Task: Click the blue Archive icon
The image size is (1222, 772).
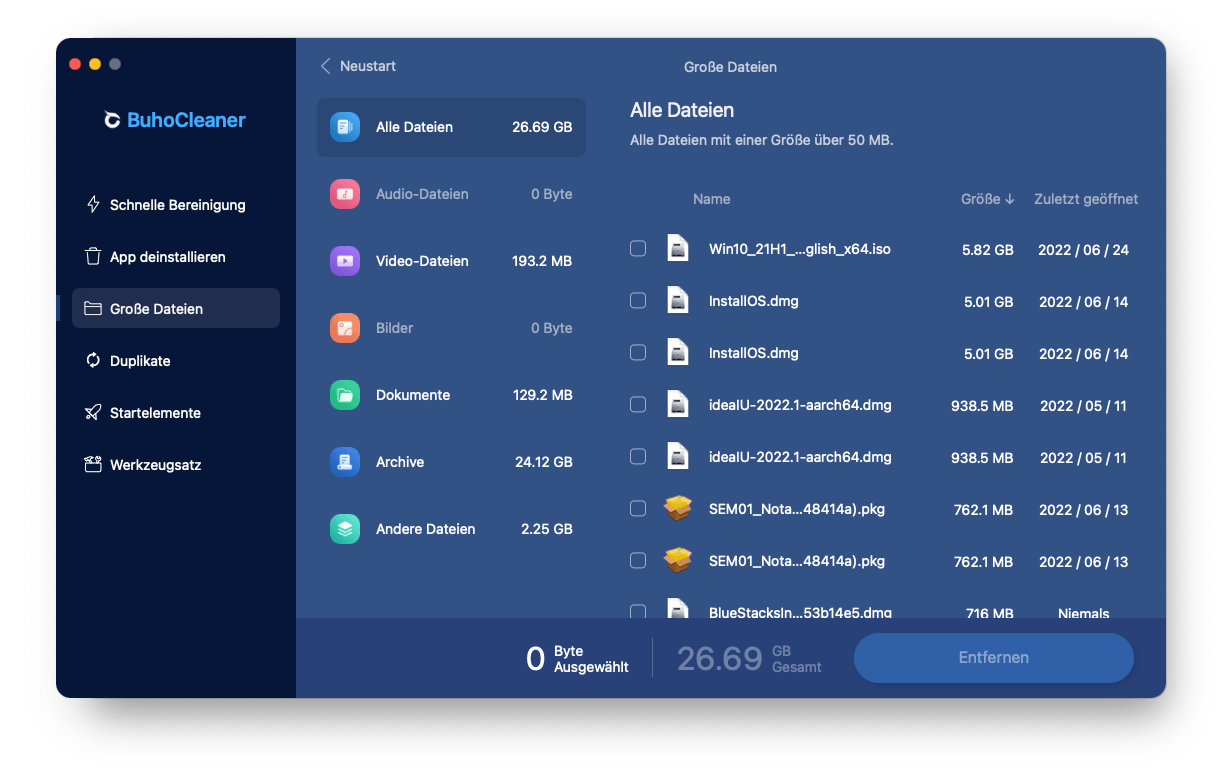Action: point(345,462)
